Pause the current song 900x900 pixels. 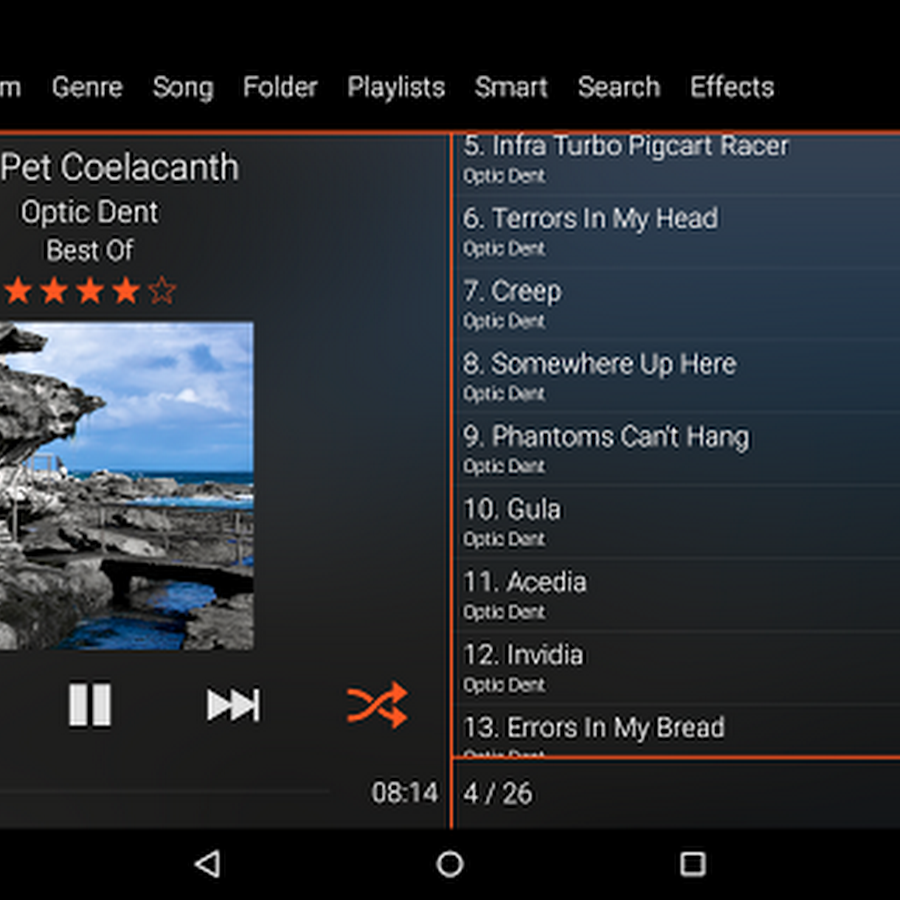coord(90,704)
